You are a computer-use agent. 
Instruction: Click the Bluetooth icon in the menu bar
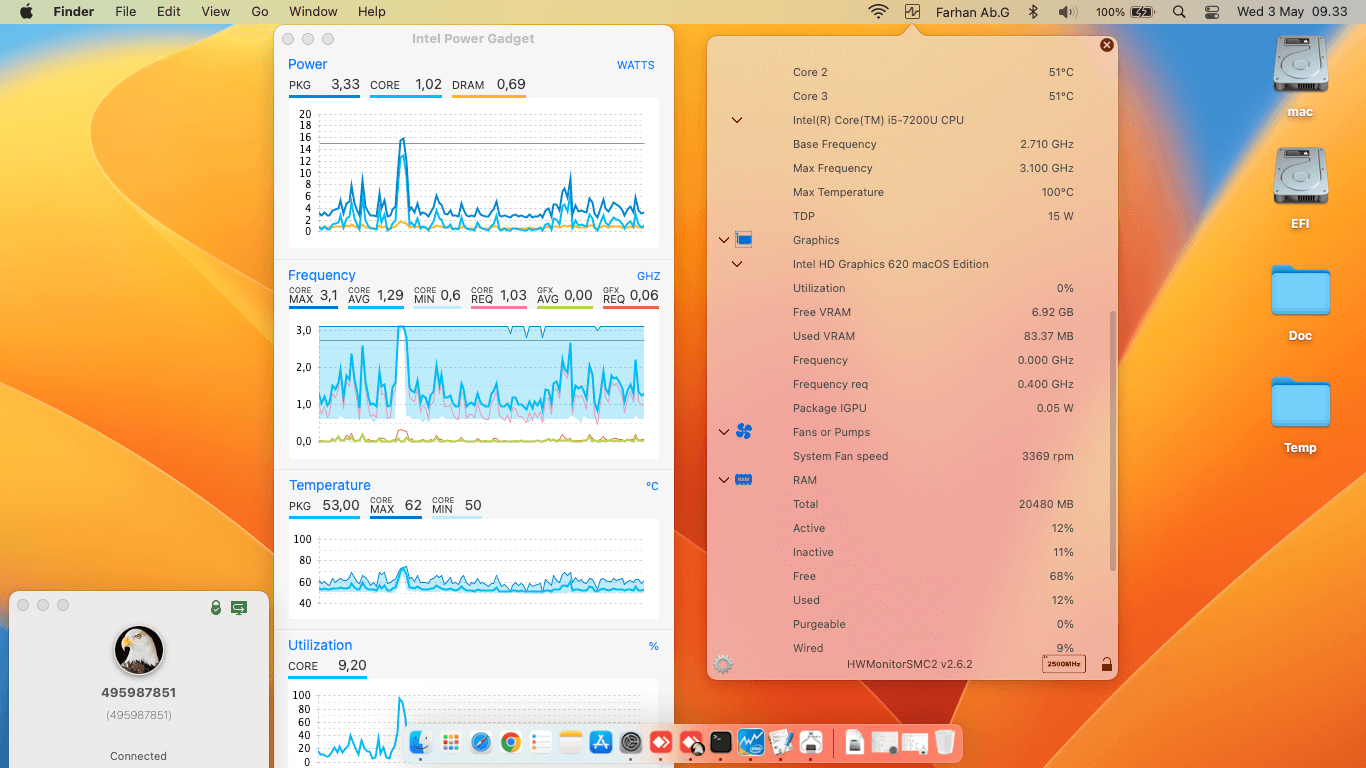[x=1033, y=11]
